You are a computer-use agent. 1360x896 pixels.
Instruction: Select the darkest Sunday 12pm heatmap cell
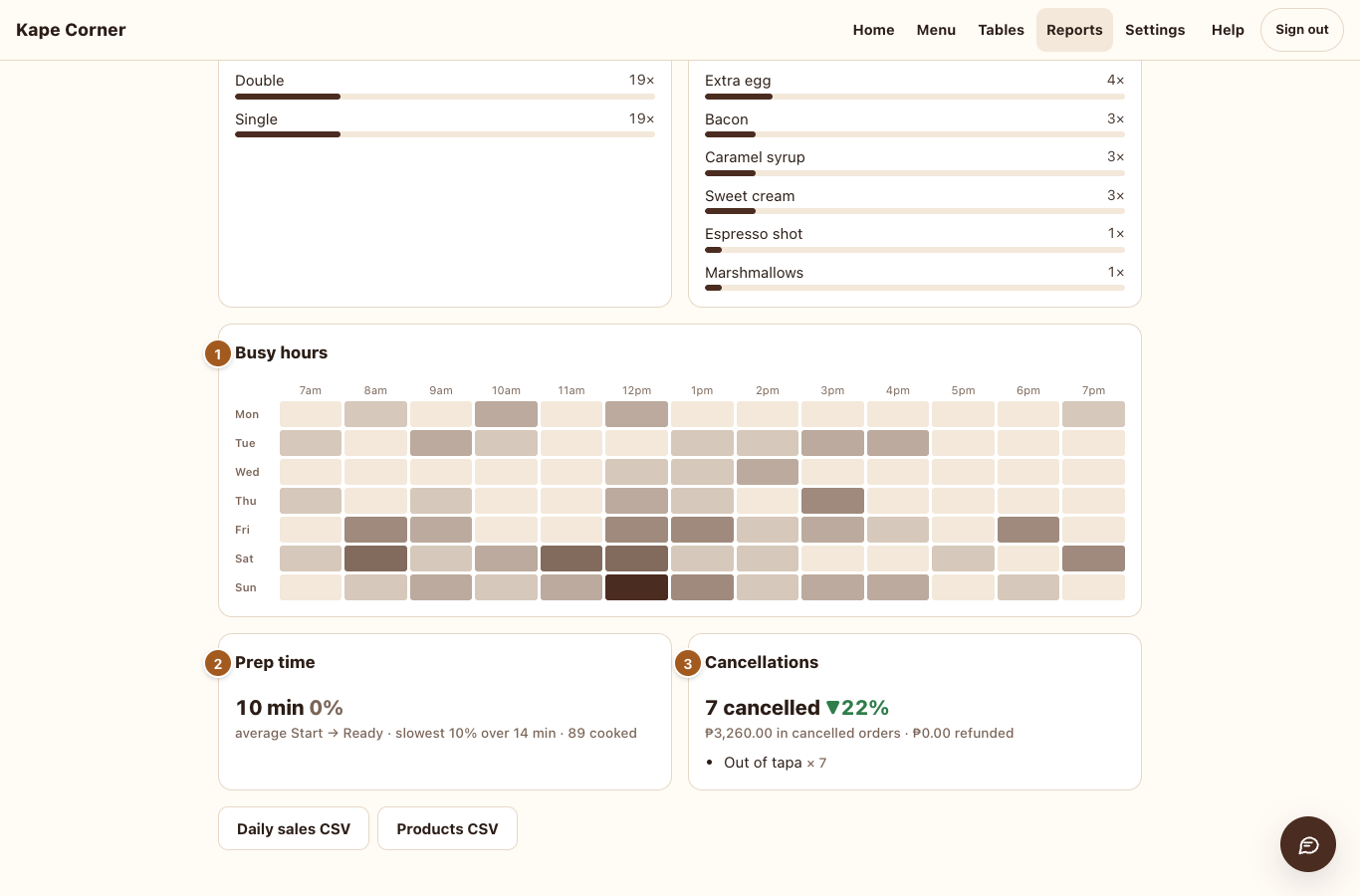point(636,587)
